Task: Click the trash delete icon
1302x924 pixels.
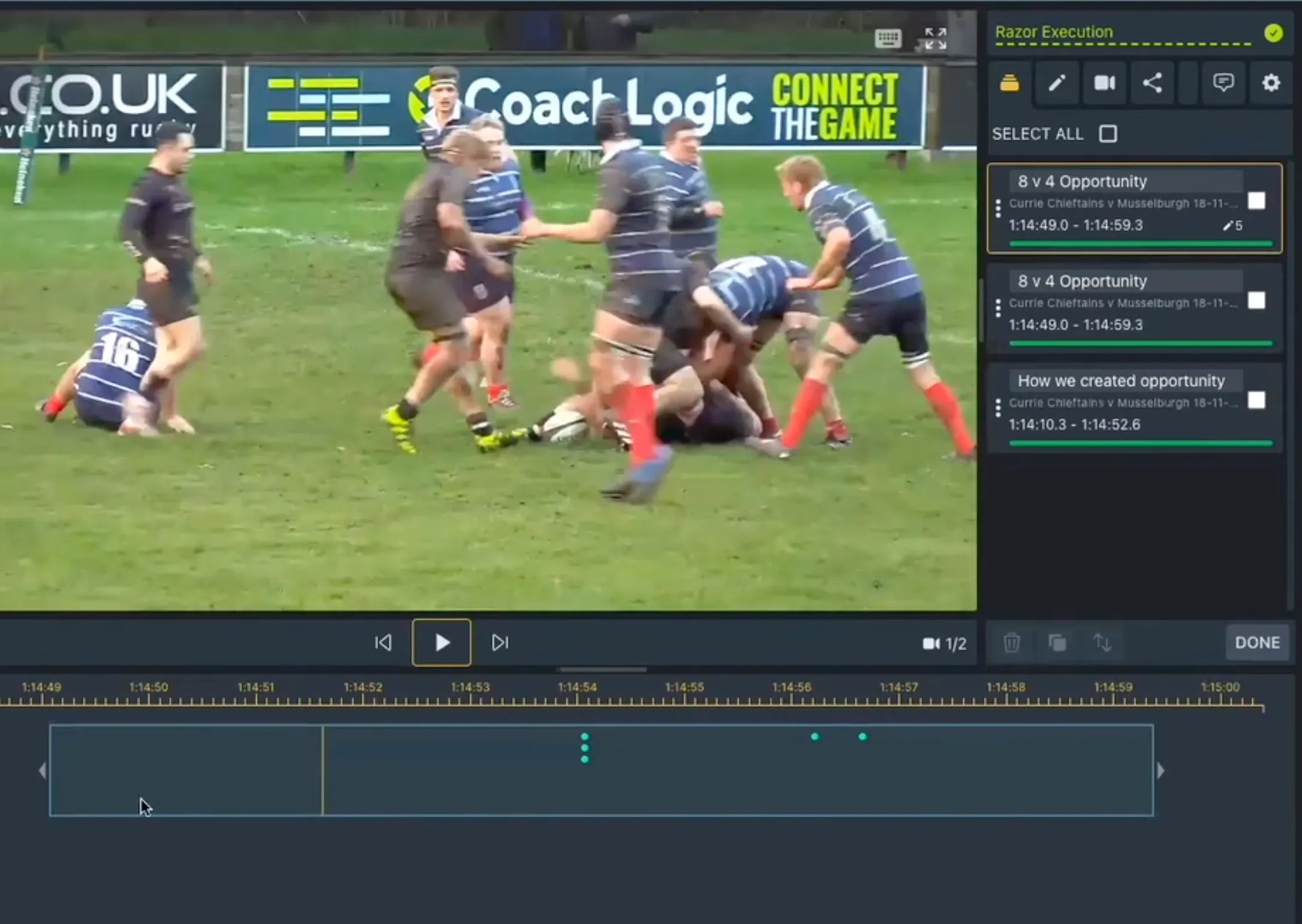Action: click(x=1012, y=643)
